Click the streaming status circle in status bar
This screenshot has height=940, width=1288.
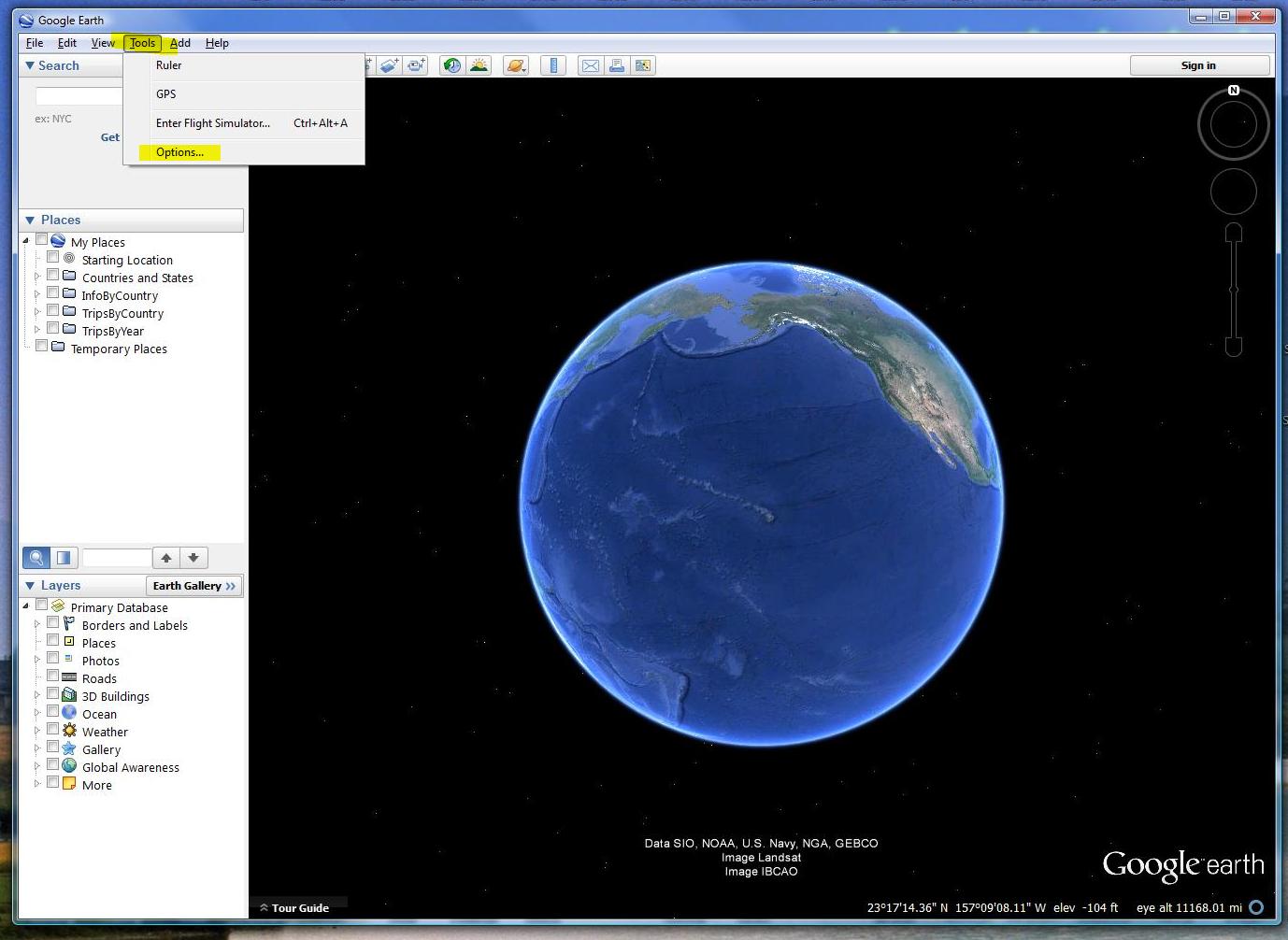point(1256,907)
